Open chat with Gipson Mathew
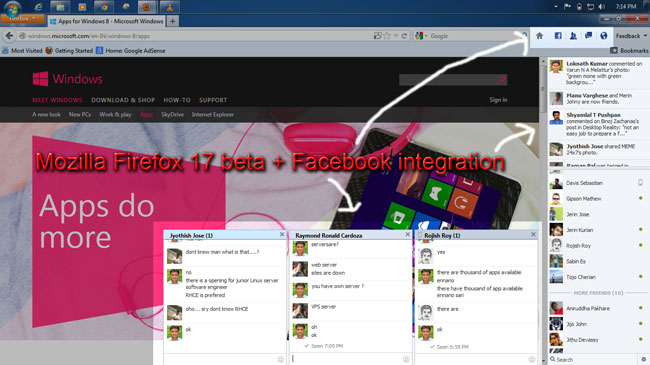650x365 pixels. (597, 199)
